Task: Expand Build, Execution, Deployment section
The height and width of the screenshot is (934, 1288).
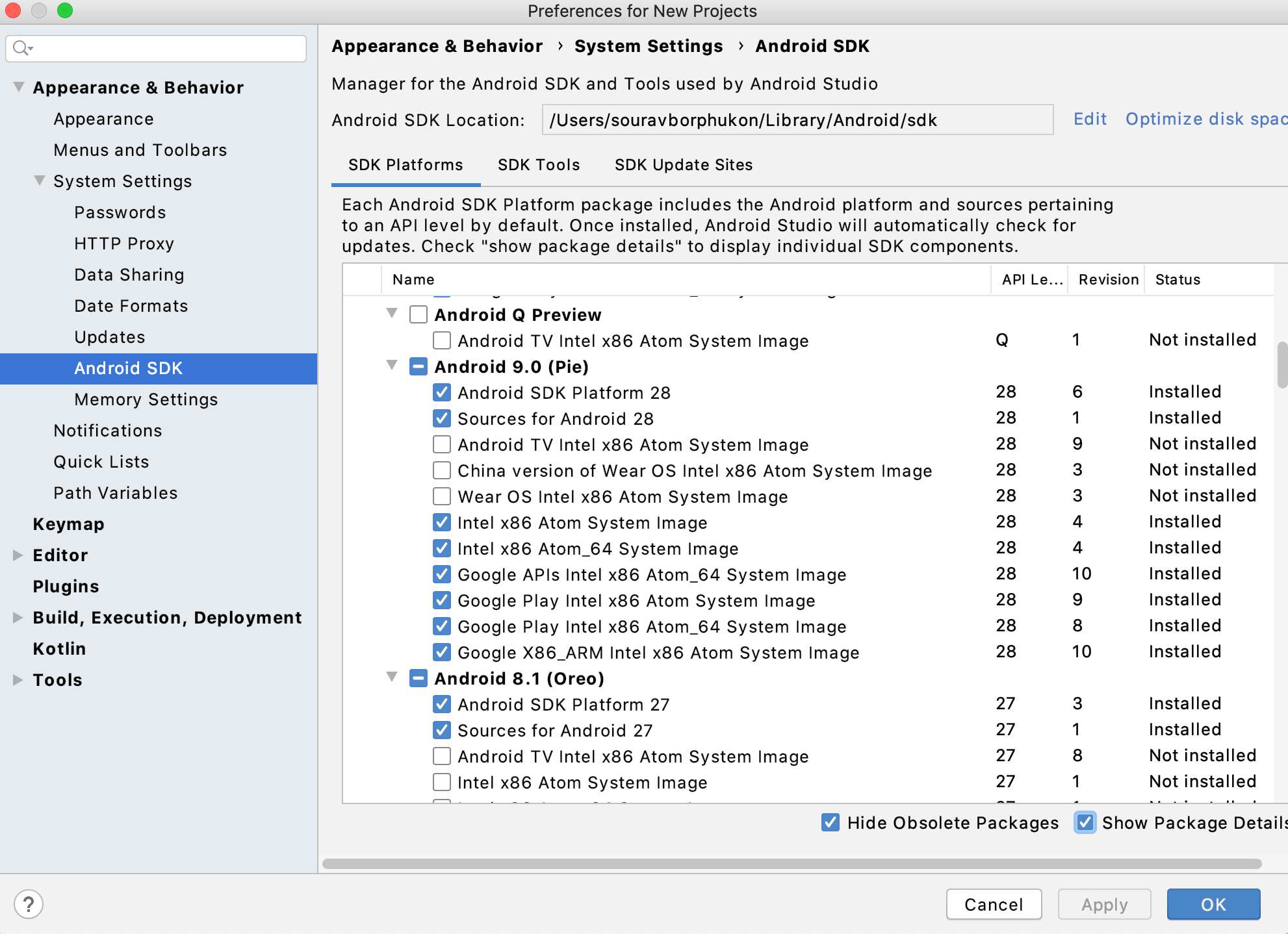Action: click(17, 617)
